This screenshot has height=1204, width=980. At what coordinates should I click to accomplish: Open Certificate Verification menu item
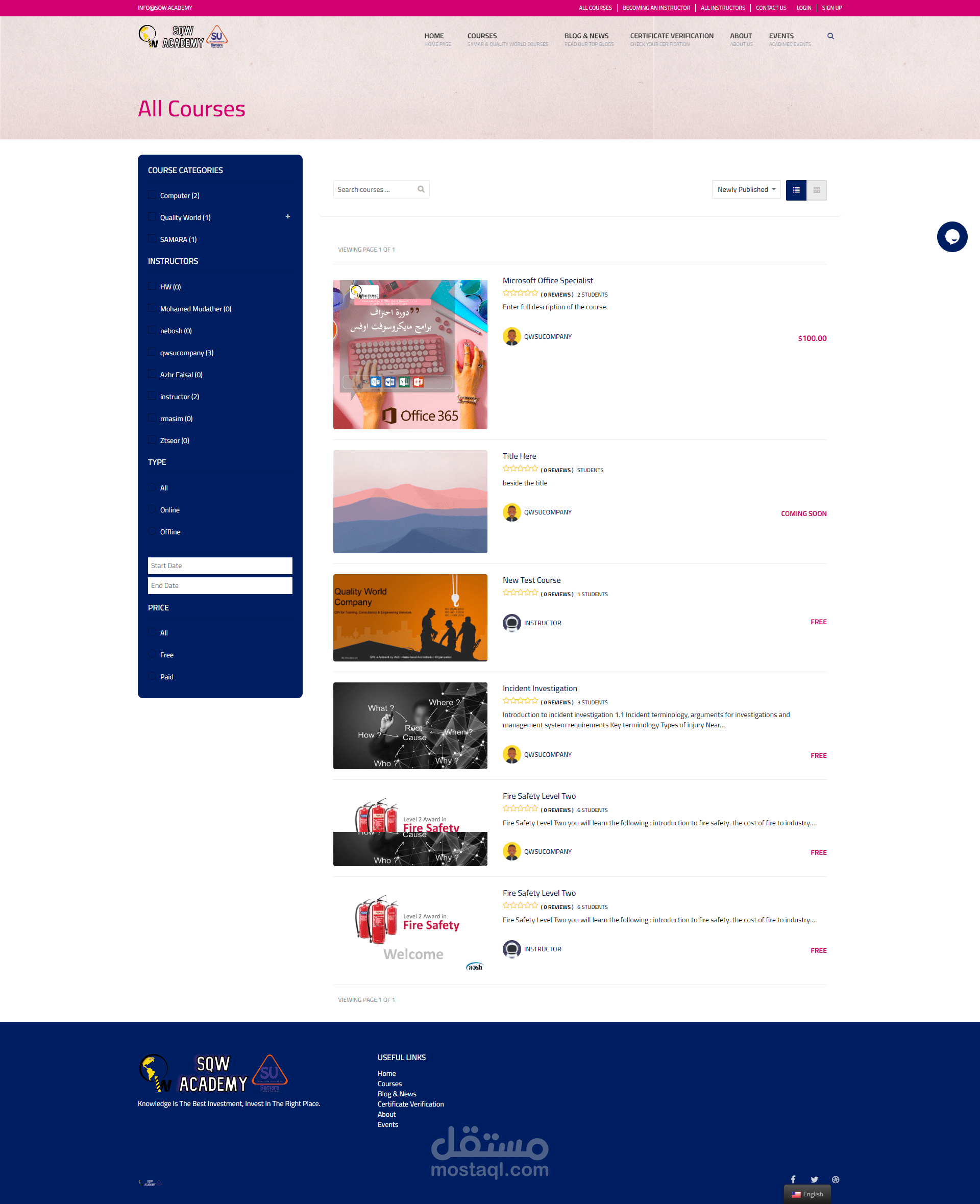click(x=671, y=36)
